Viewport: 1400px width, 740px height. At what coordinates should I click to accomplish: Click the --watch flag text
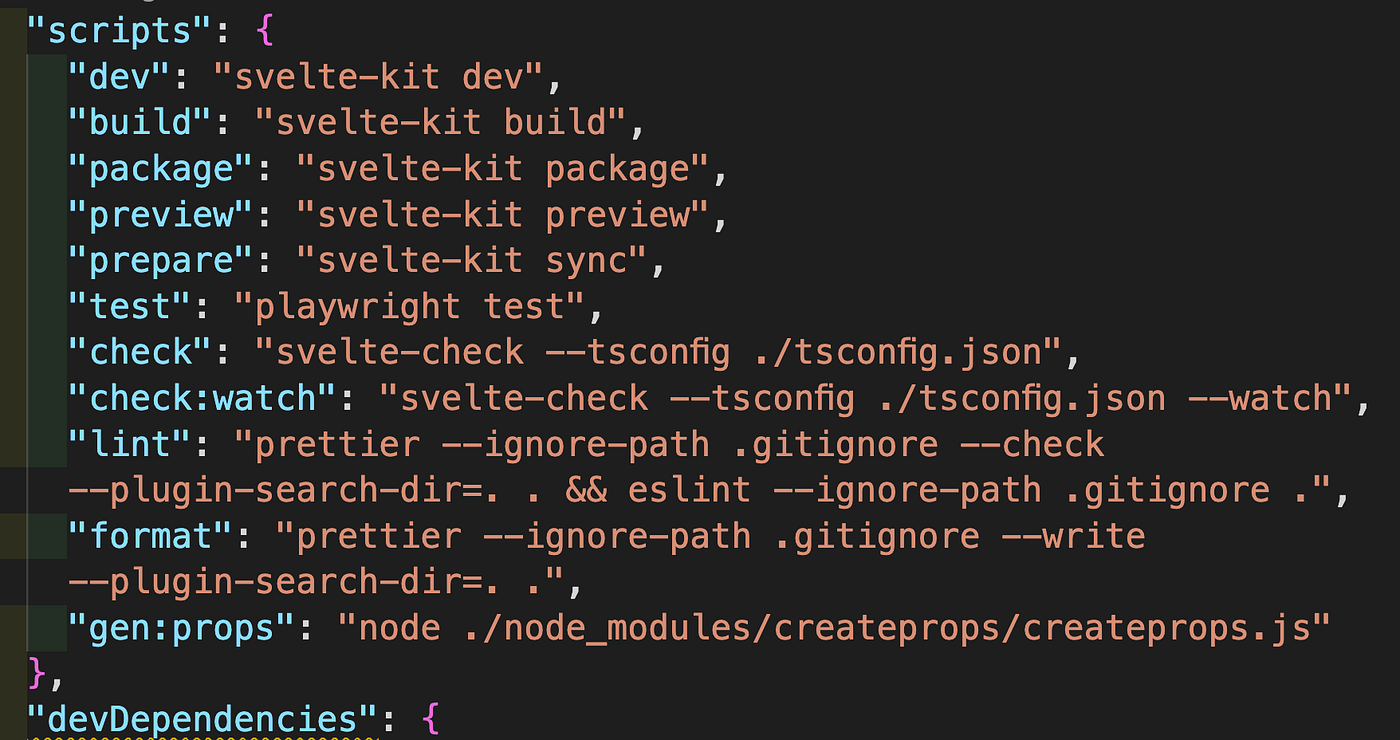click(1260, 399)
